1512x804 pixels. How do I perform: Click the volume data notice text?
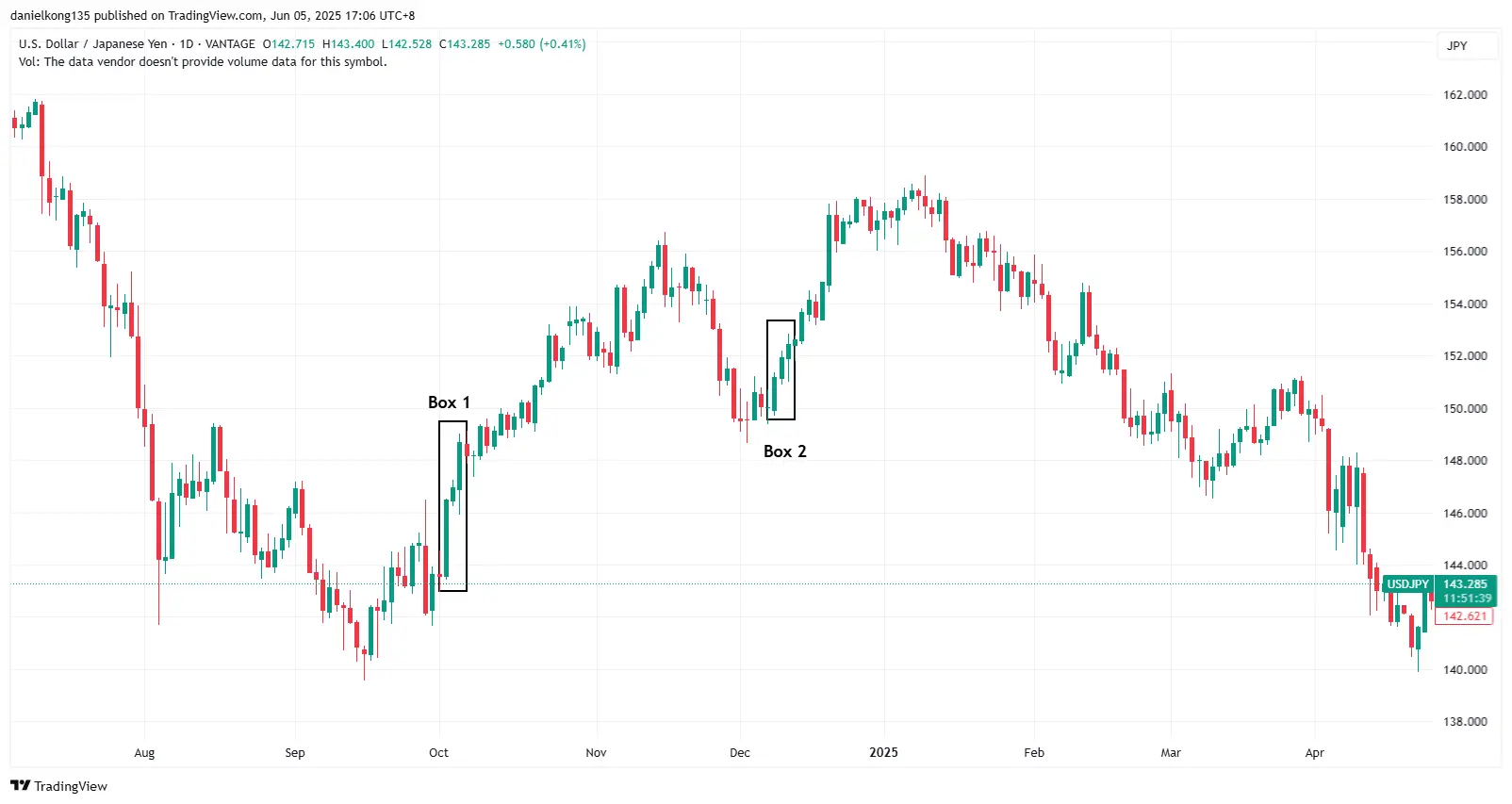click(203, 62)
